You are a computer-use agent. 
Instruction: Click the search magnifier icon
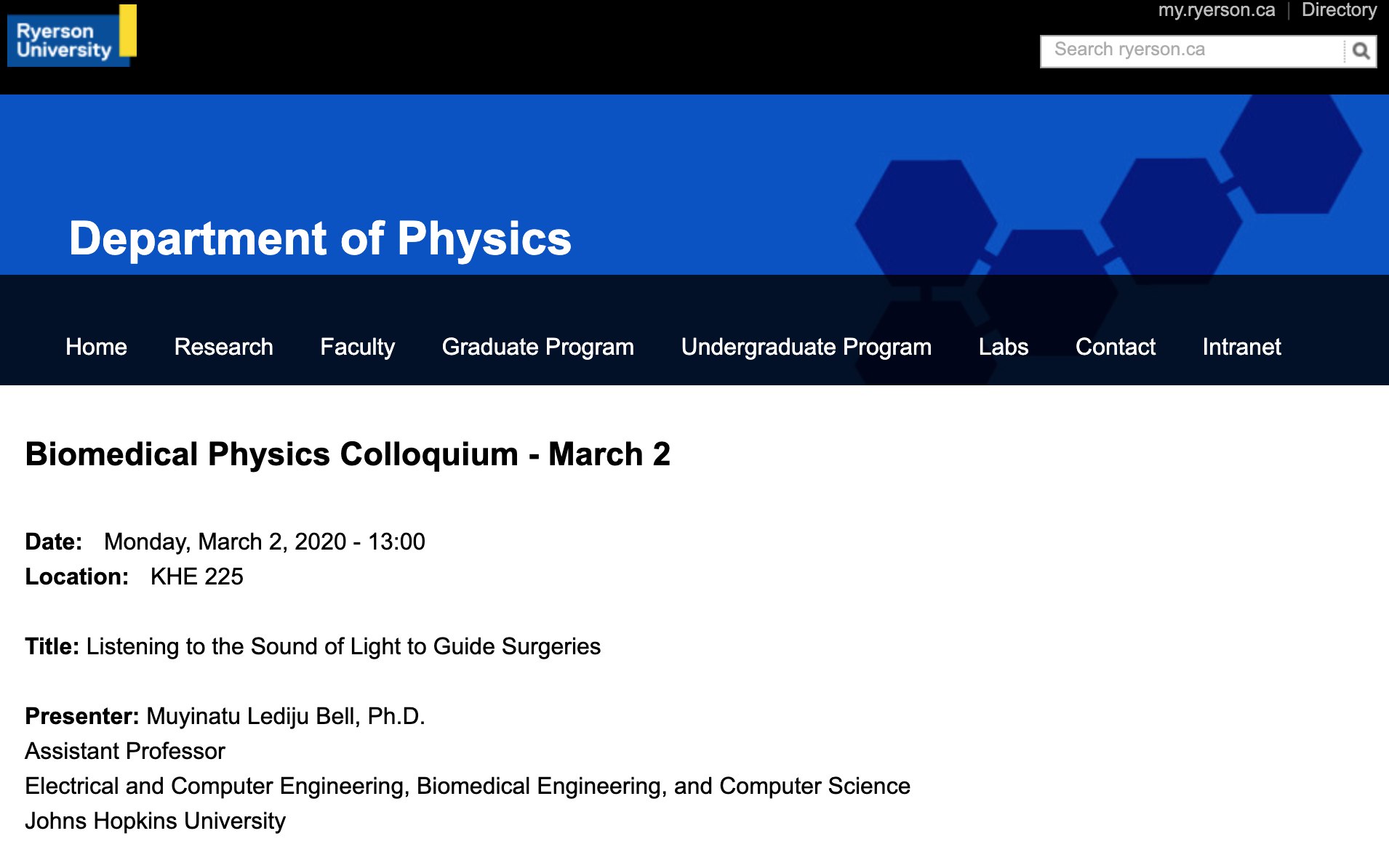coord(1361,52)
